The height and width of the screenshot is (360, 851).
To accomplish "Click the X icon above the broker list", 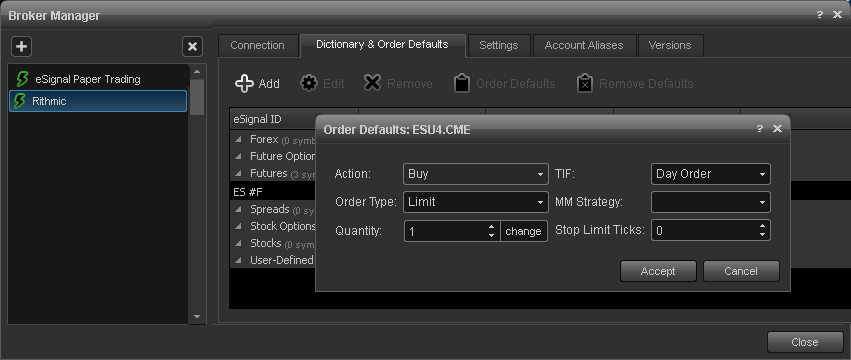I will 192,47.
